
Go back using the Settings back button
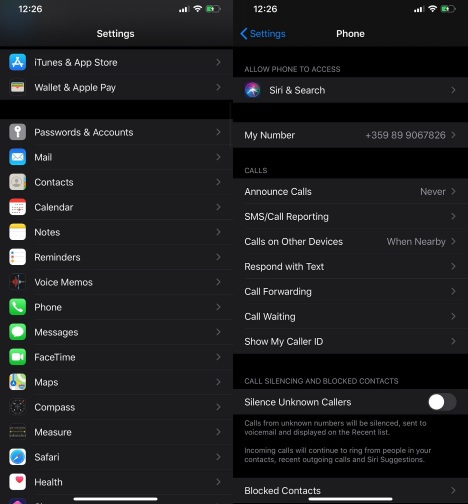point(263,34)
